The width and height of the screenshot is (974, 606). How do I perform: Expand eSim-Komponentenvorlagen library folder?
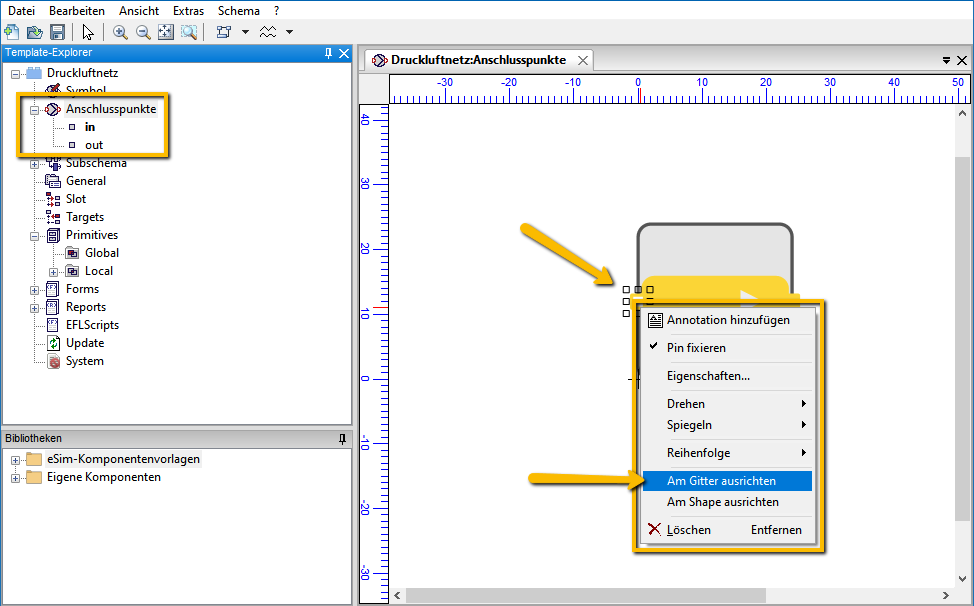pyautogui.click(x=16, y=460)
